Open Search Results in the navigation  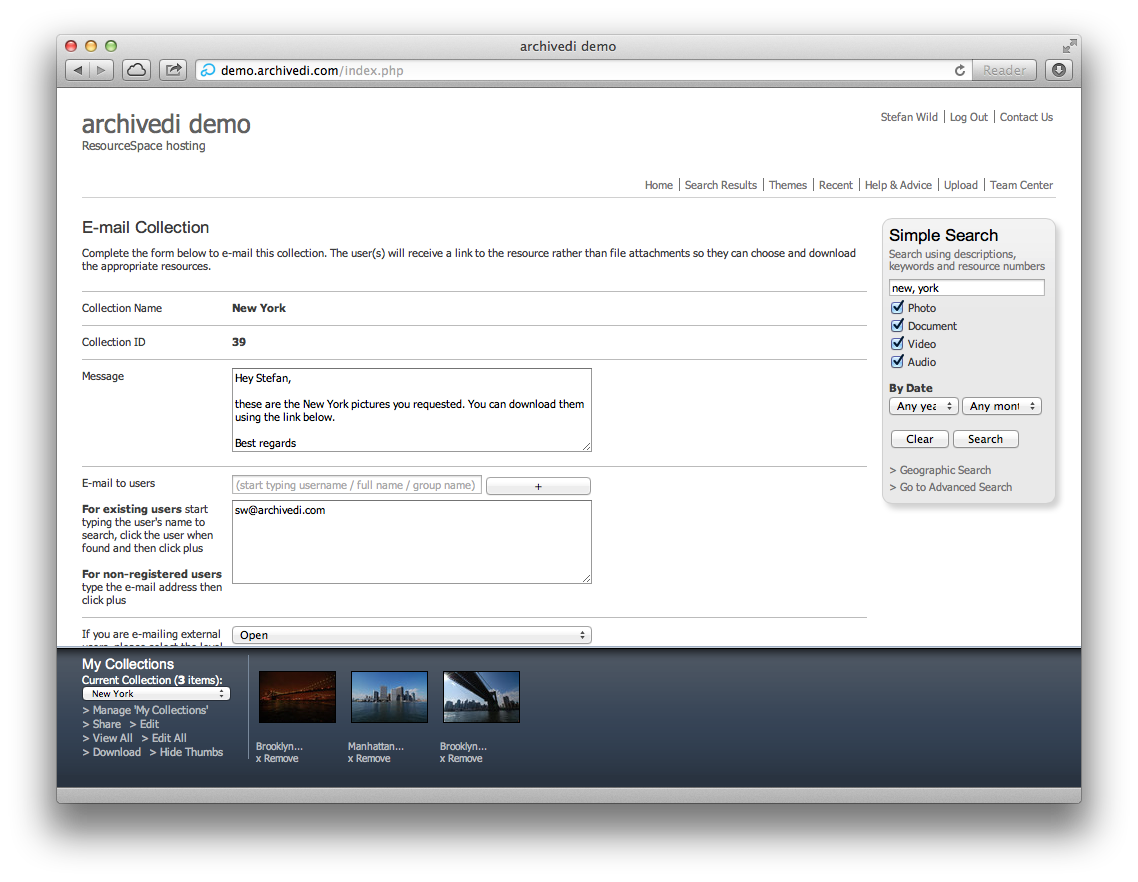click(x=721, y=185)
